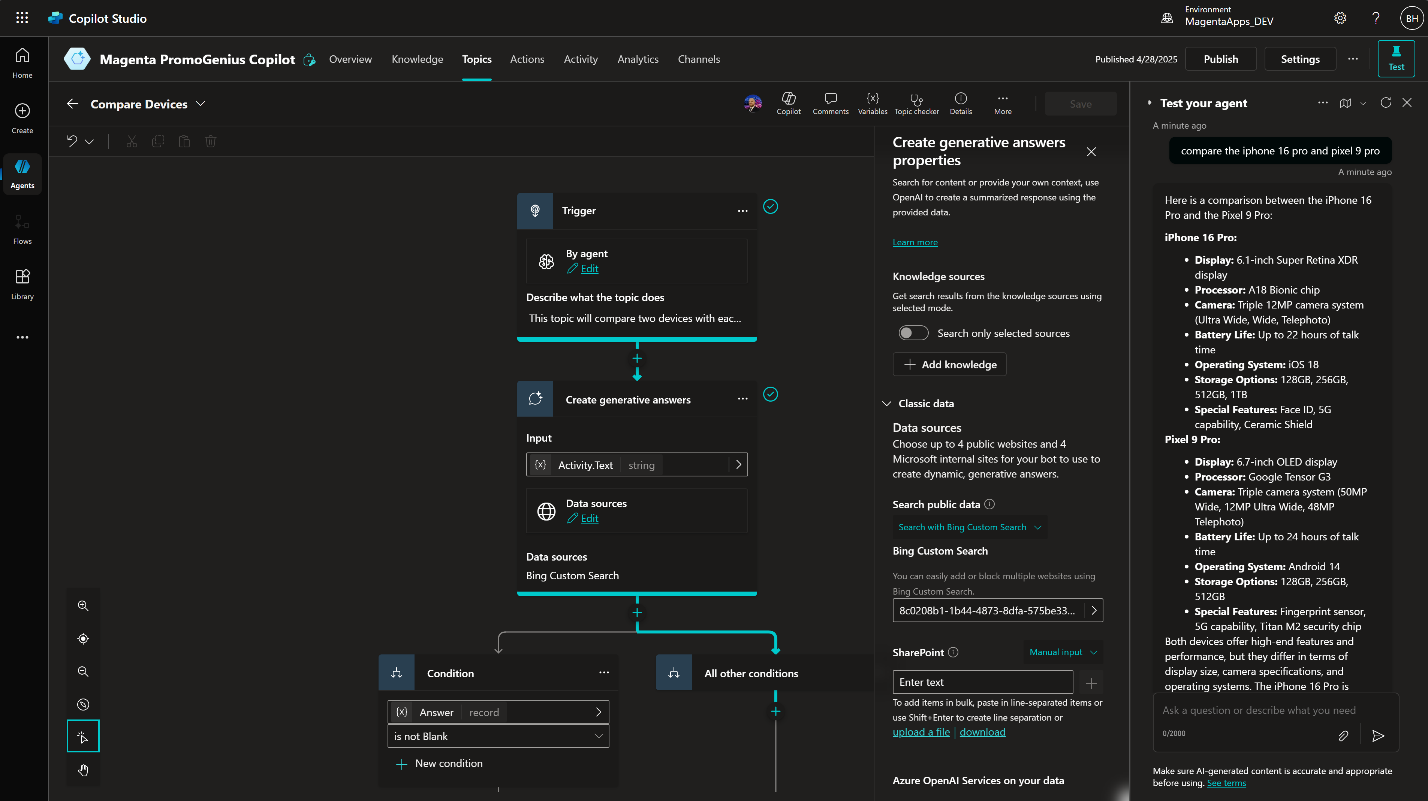Go to Home in left sidebar
1428x801 pixels.
pyautogui.click(x=22, y=62)
